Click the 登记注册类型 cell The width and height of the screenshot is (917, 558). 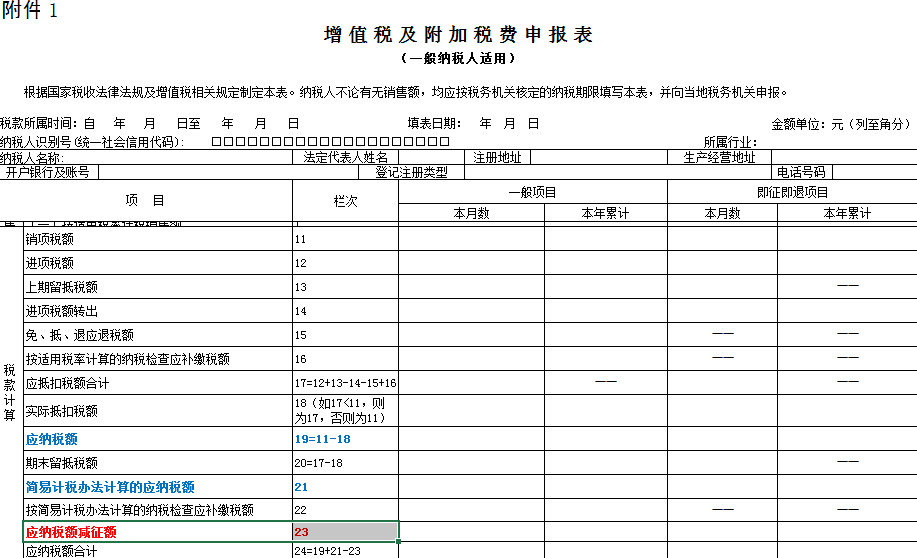(x=411, y=172)
